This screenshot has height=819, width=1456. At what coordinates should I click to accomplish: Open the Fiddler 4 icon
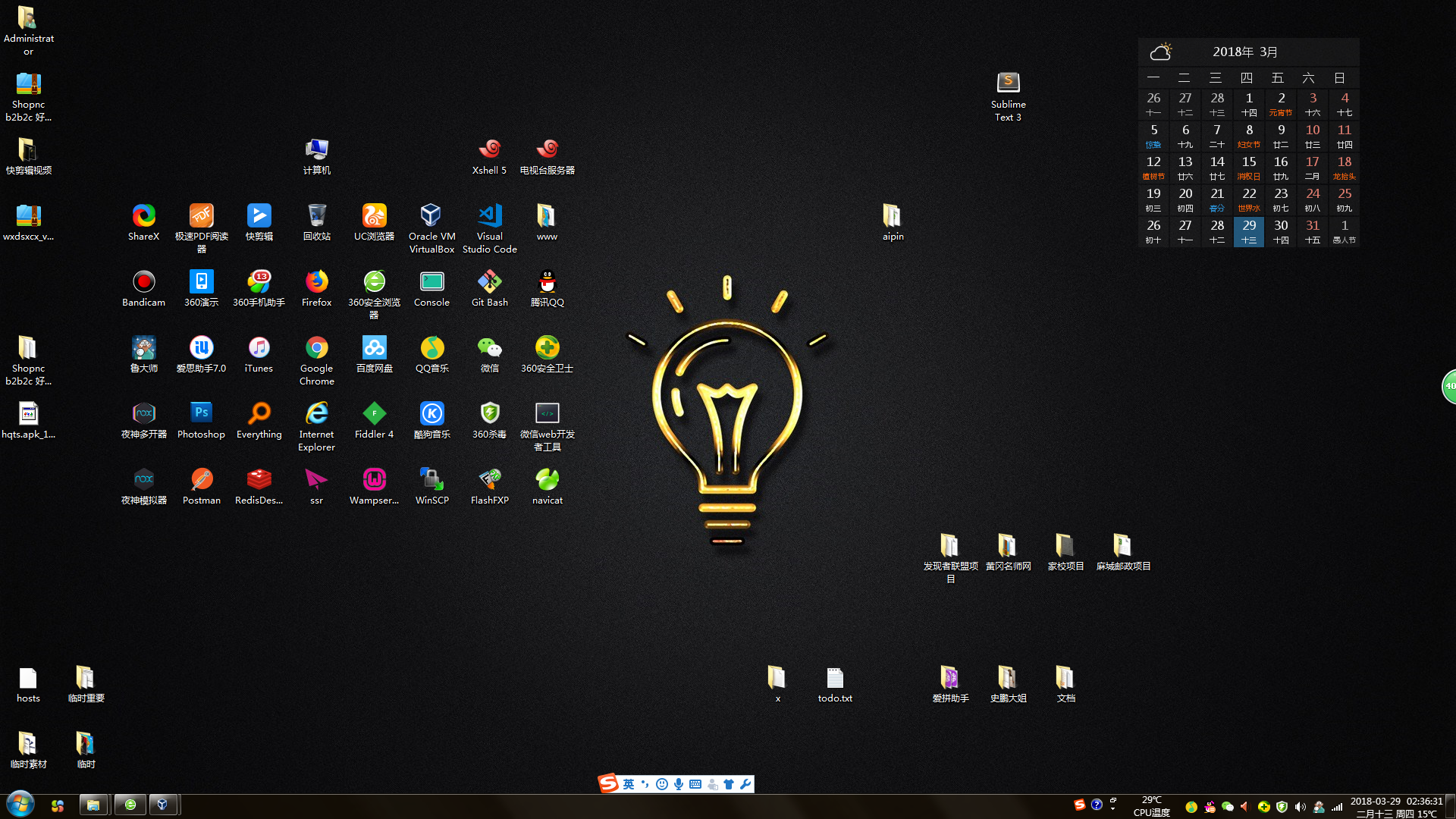[x=374, y=414]
